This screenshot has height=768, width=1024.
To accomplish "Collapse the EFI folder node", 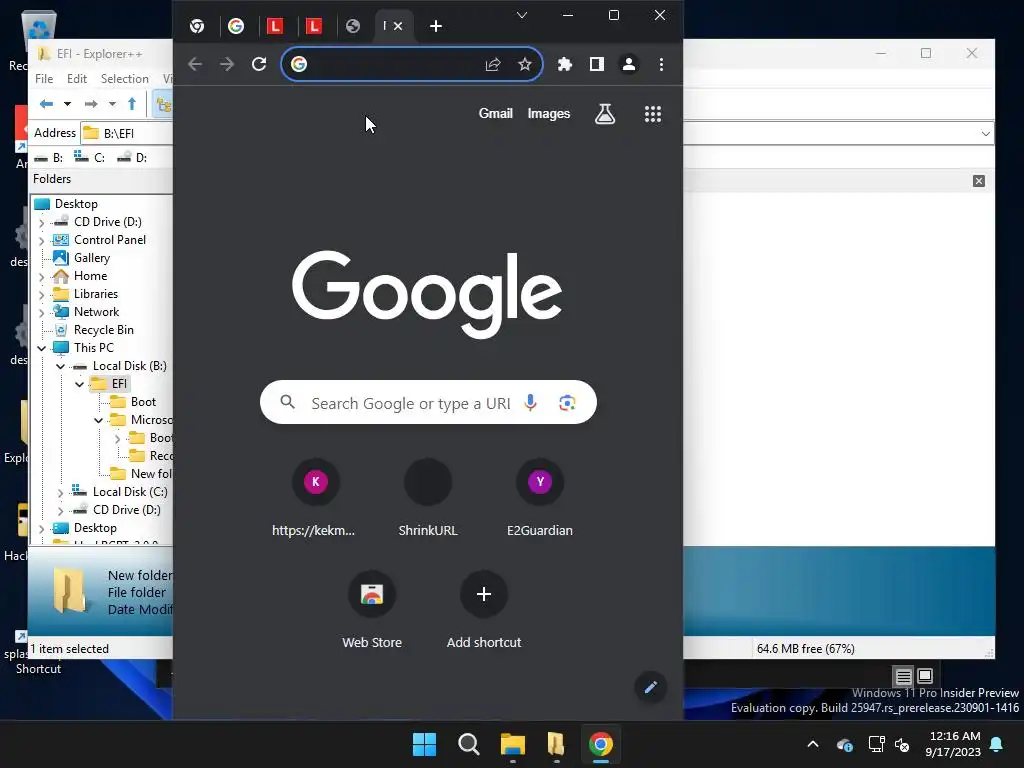I will [x=80, y=384].
